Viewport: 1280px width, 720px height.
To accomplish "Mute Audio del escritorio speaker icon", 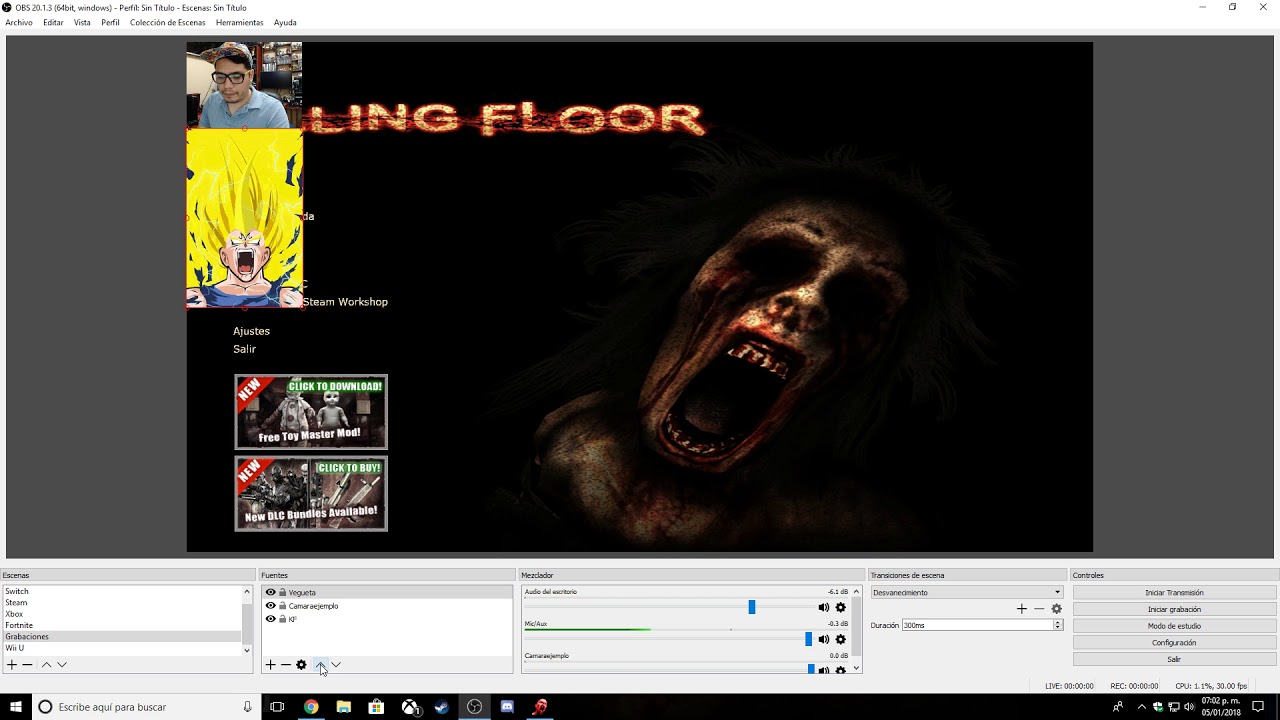I will pos(824,607).
